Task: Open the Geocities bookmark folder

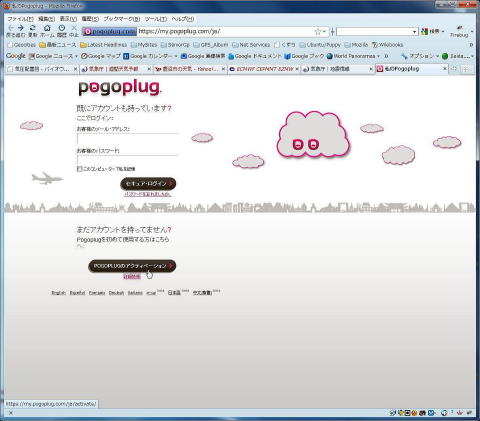Action: click(x=21, y=45)
